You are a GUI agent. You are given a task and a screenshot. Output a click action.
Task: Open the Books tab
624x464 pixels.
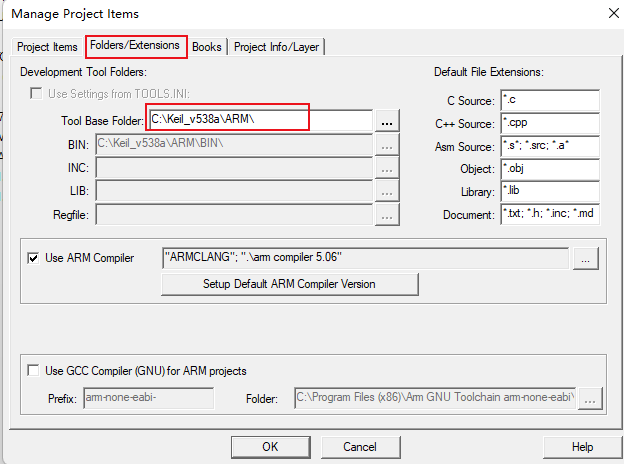point(207,47)
